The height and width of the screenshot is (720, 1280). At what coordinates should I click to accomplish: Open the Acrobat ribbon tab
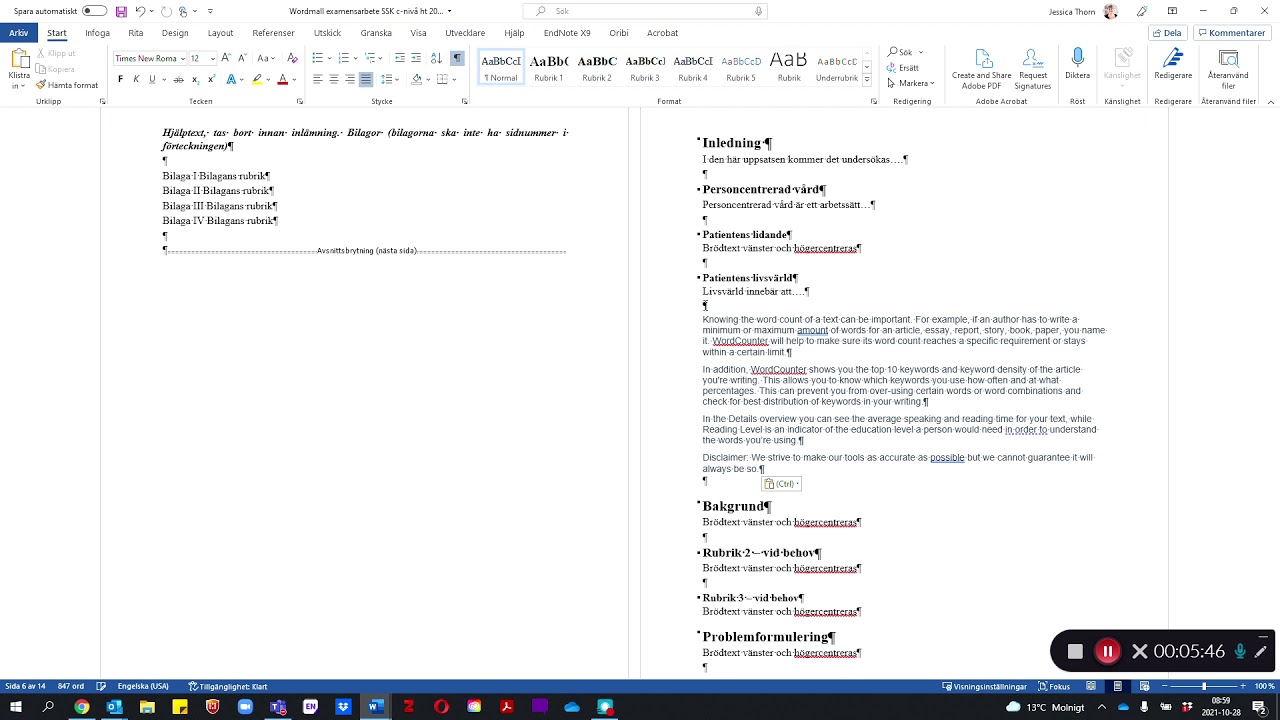[x=662, y=33]
